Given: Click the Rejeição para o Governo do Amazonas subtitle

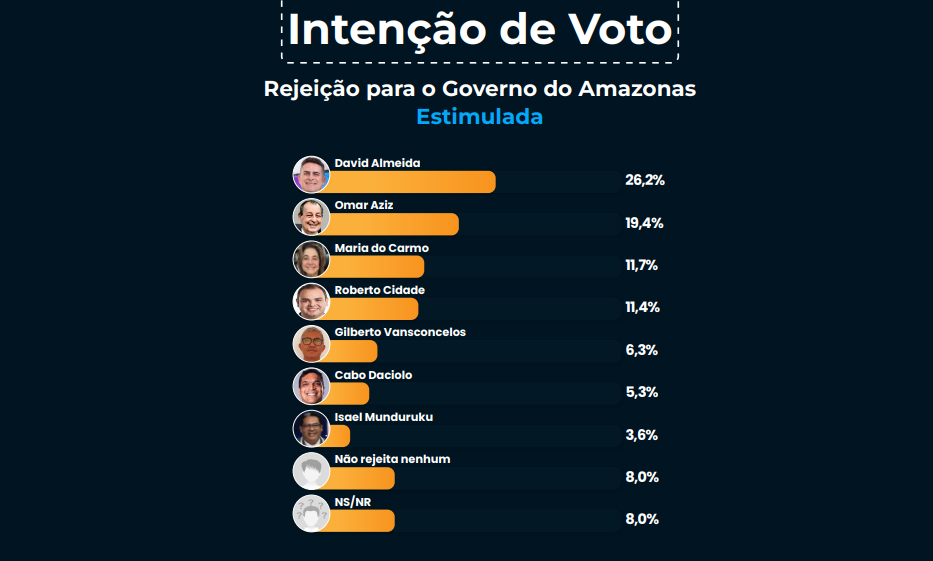Looking at the screenshot, I should pos(480,89).
